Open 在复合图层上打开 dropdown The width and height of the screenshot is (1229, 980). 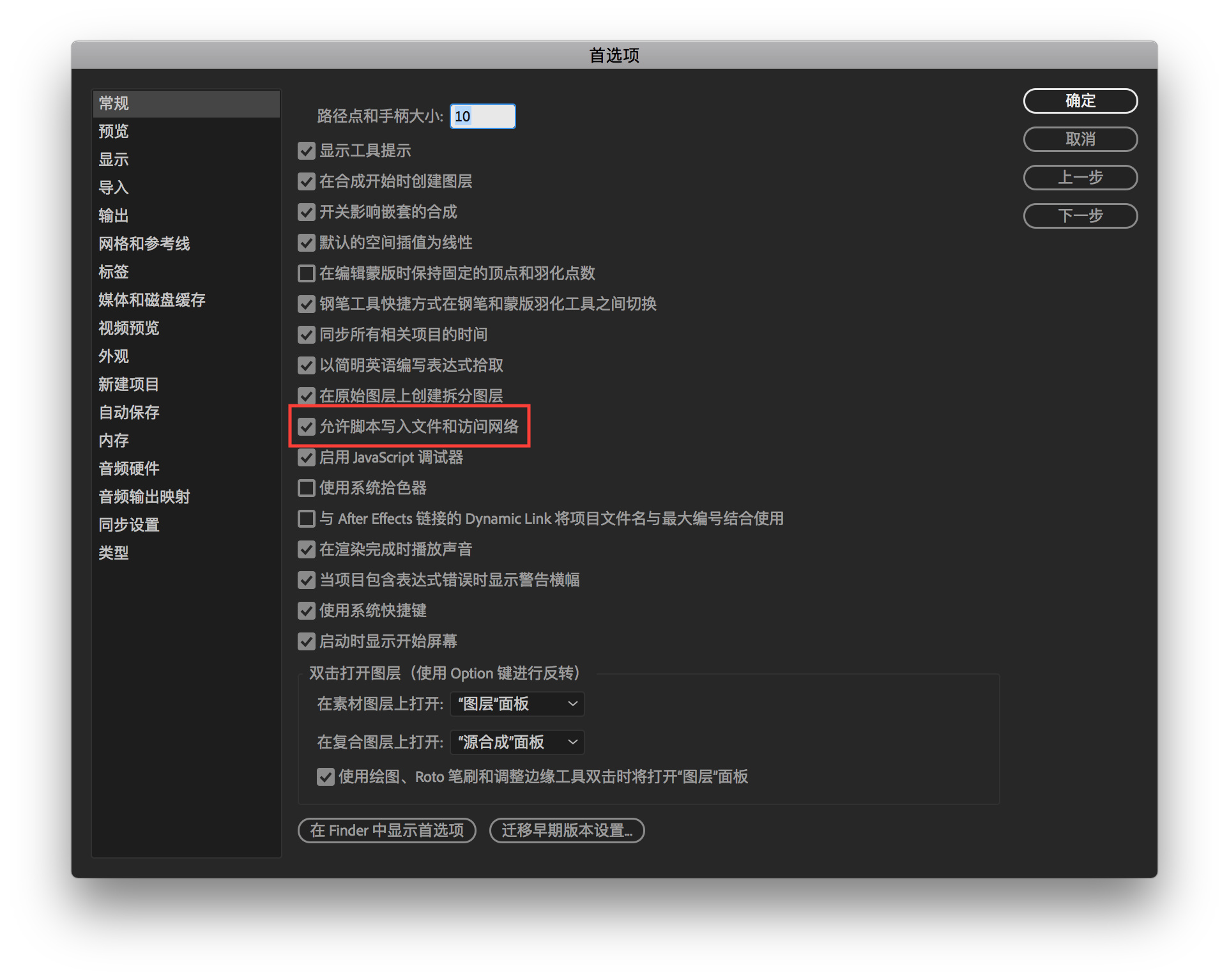click(517, 742)
